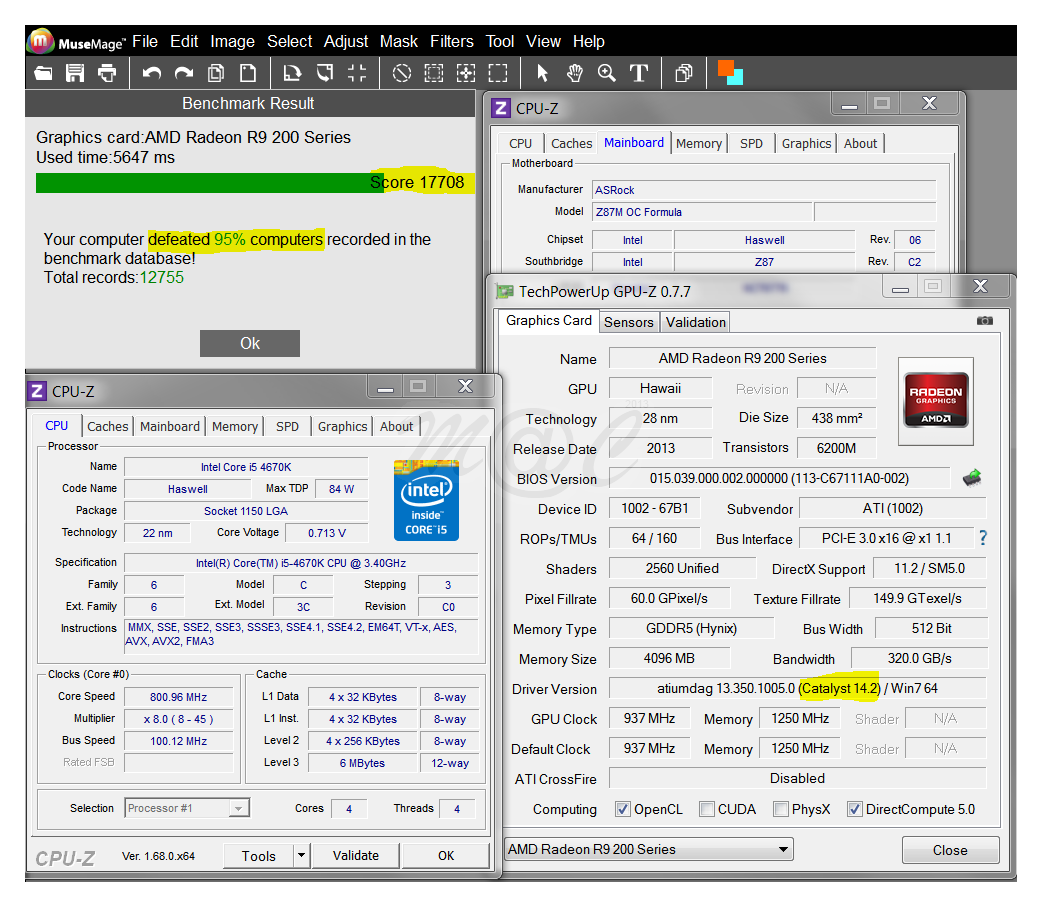The image size is (1042, 907).
Task: Click the Validate button in CPU-Z
Action: click(x=356, y=855)
